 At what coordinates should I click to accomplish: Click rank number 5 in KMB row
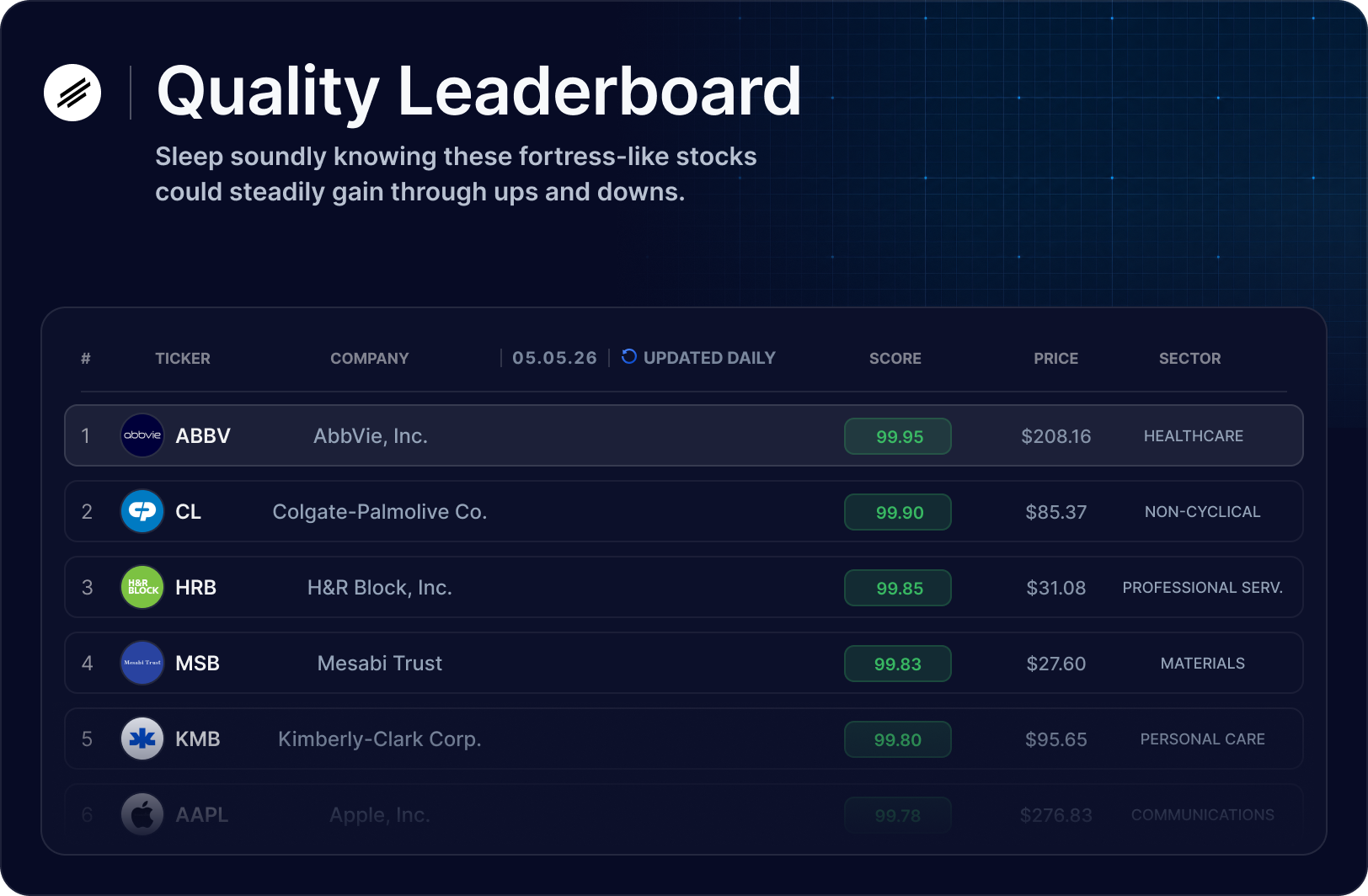(x=87, y=739)
